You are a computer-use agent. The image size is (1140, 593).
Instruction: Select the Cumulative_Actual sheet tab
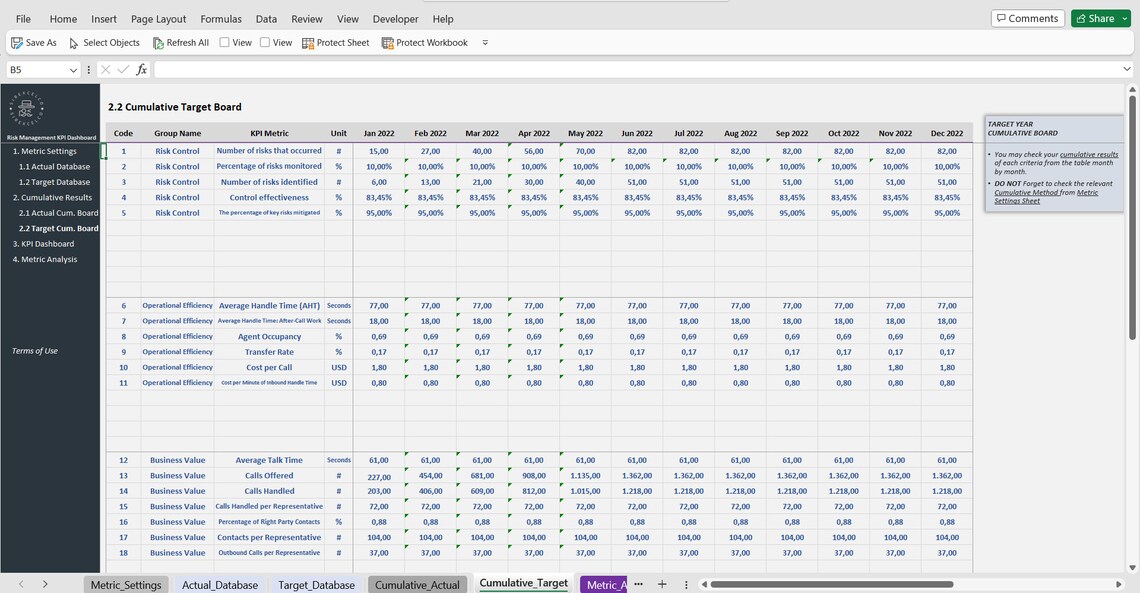pos(416,583)
